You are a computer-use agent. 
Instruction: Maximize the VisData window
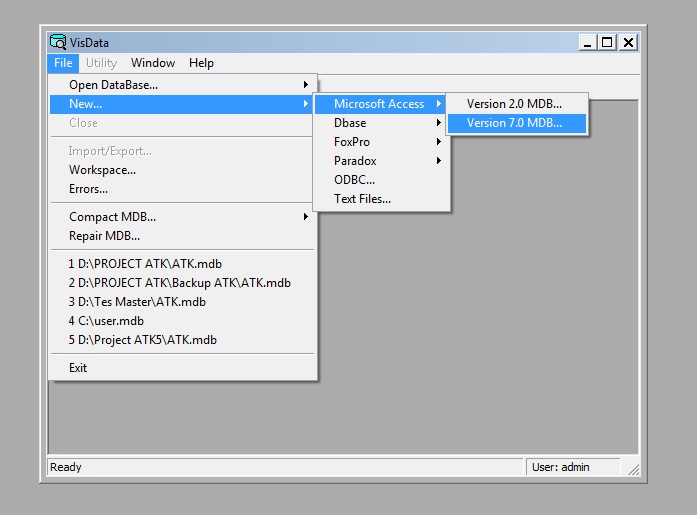[607, 43]
